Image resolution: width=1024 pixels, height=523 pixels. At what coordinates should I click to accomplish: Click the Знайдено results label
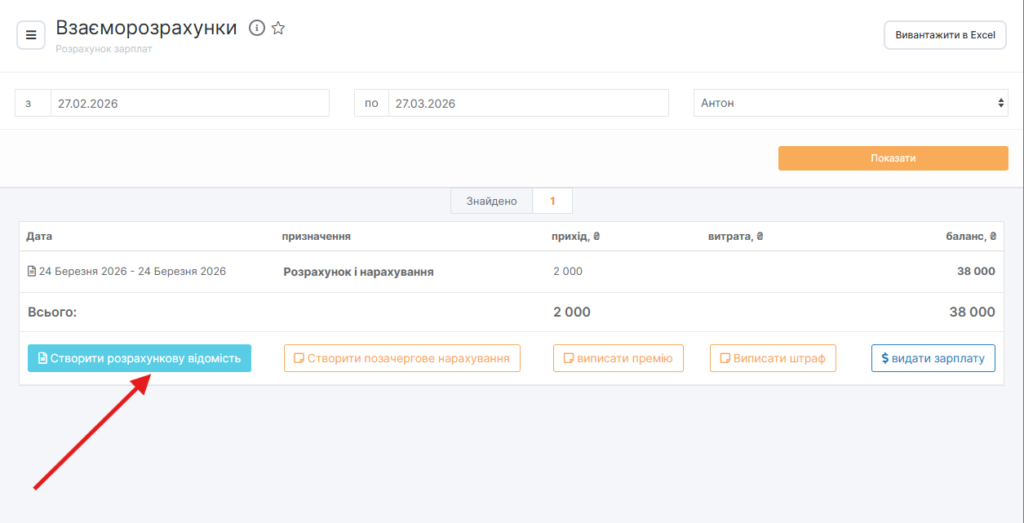click(491, 201)
